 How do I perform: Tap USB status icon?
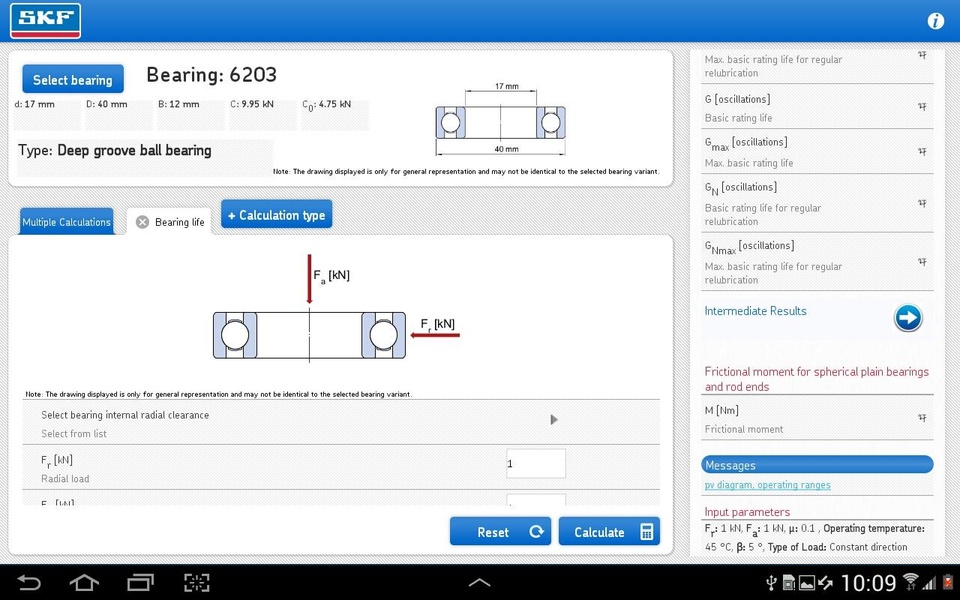pyautogui.click(x=771, y=582)
